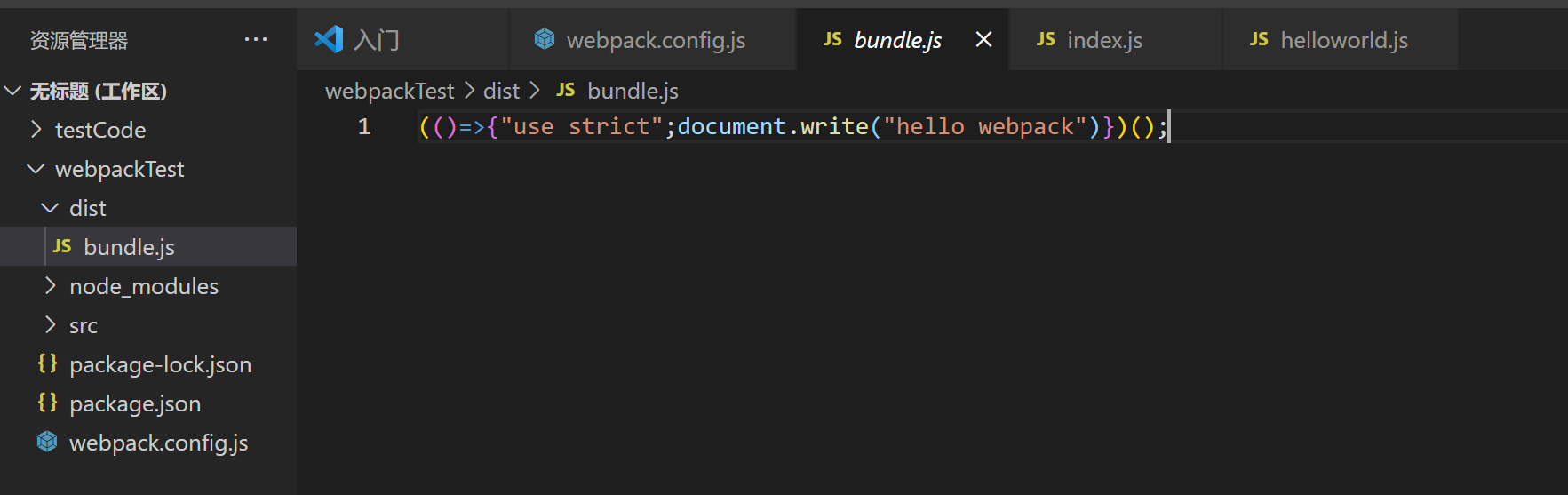Click webpack icon on webpack.config.js tab

(x=545, y=39)
